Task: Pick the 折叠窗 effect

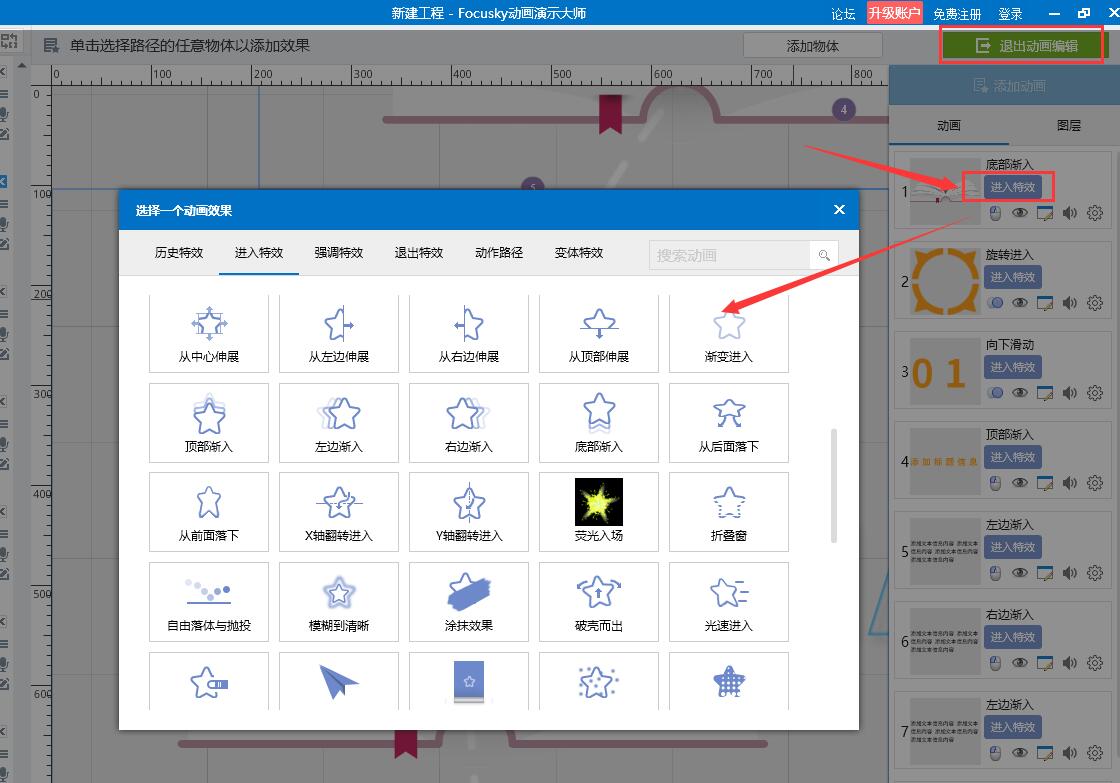Action: point(729,512)
